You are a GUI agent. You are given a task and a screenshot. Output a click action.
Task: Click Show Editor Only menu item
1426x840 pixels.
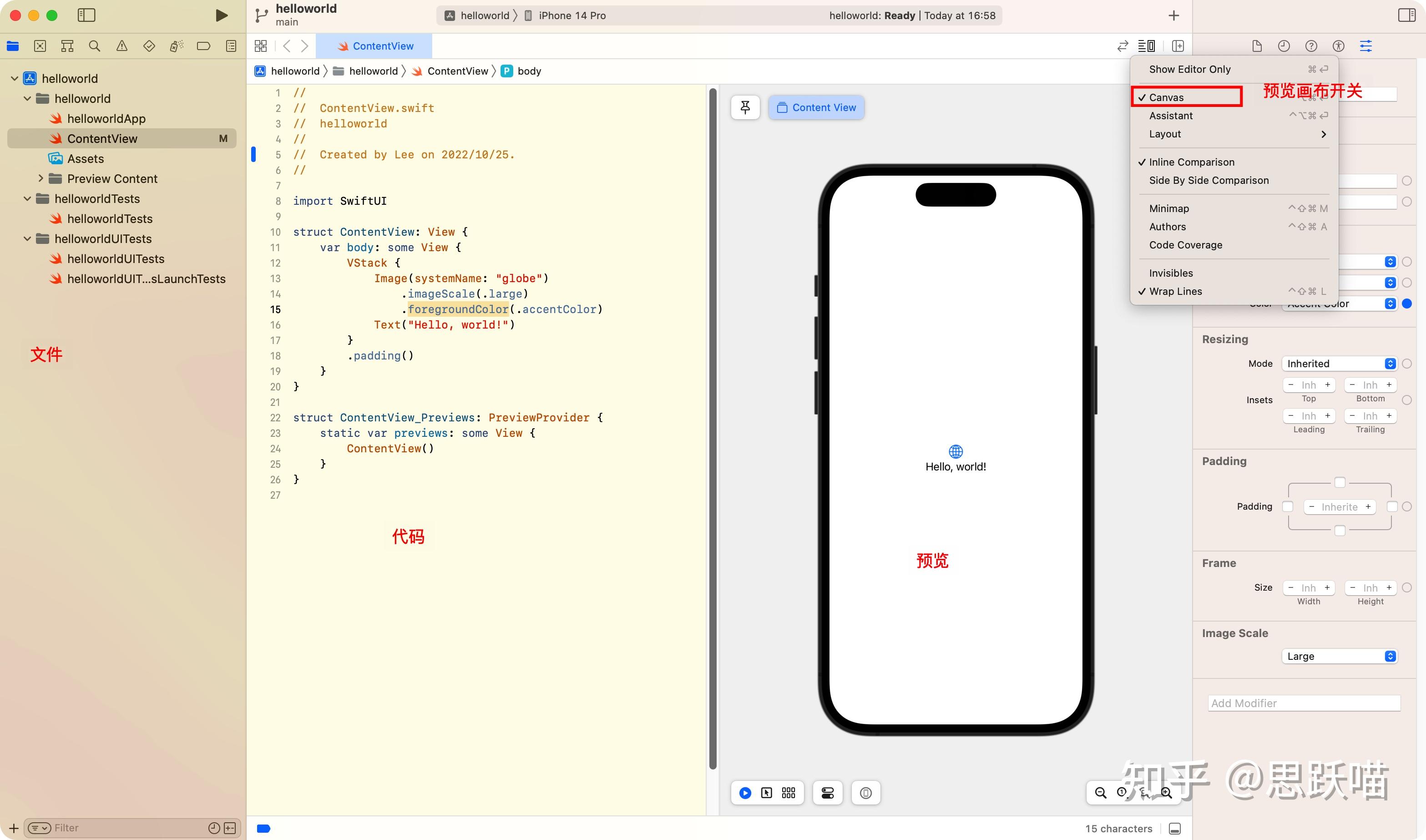coord(1190,69)
